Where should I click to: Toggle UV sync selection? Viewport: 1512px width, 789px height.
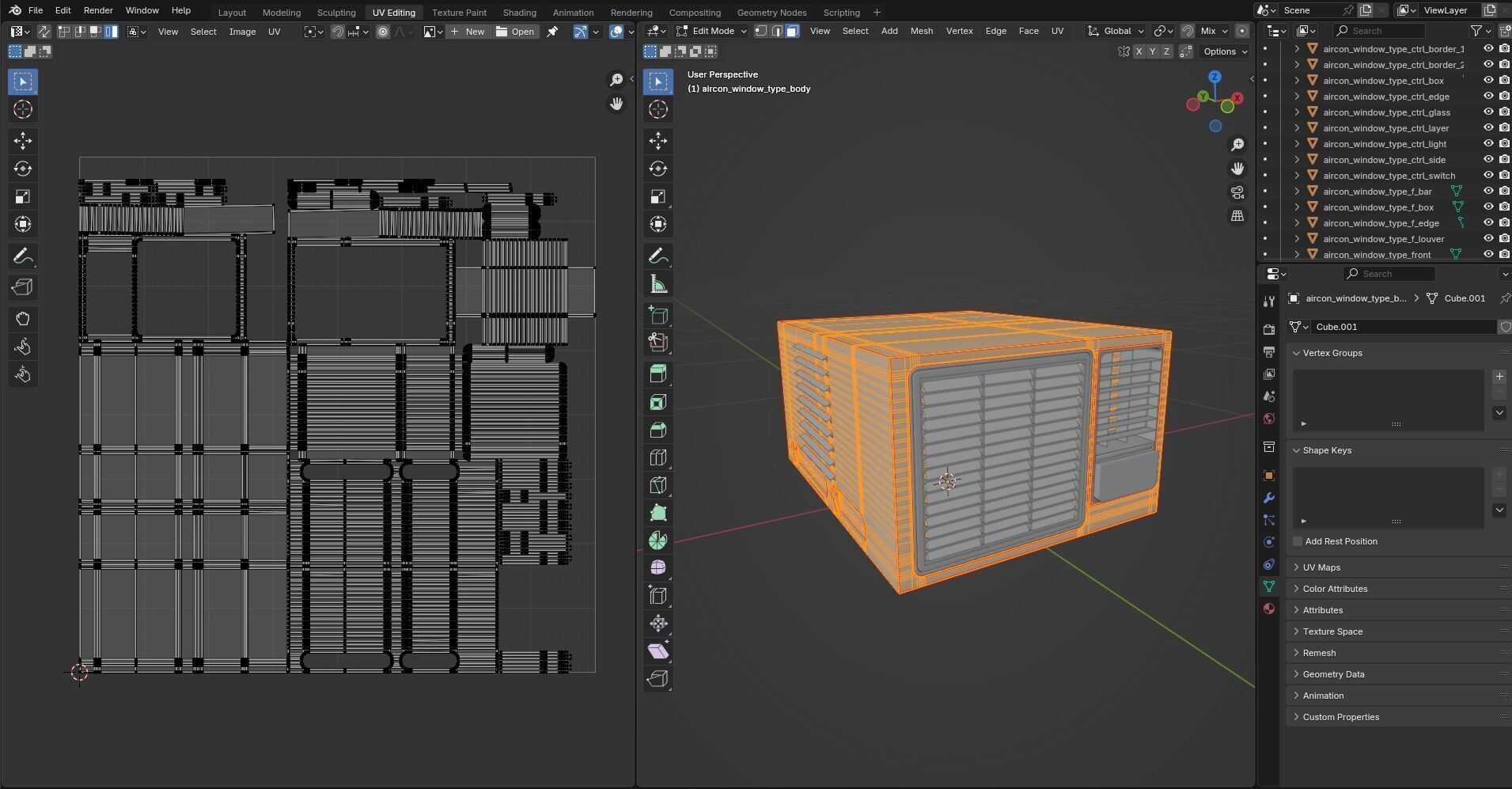[x=44, y=32]
